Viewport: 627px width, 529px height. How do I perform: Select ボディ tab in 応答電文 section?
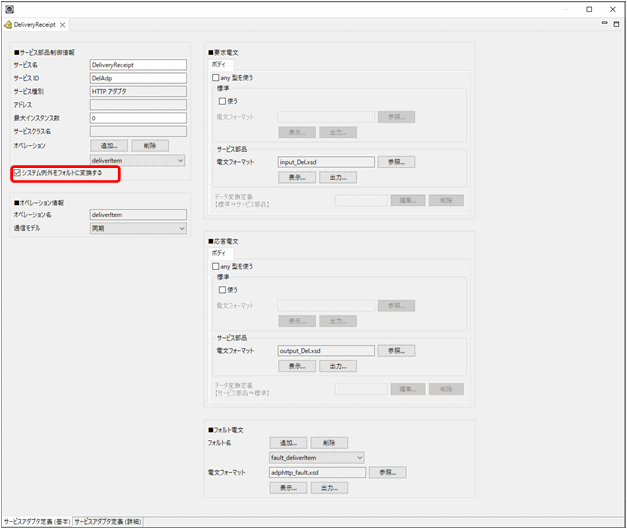pyautogui.click(x=220, y=254)
